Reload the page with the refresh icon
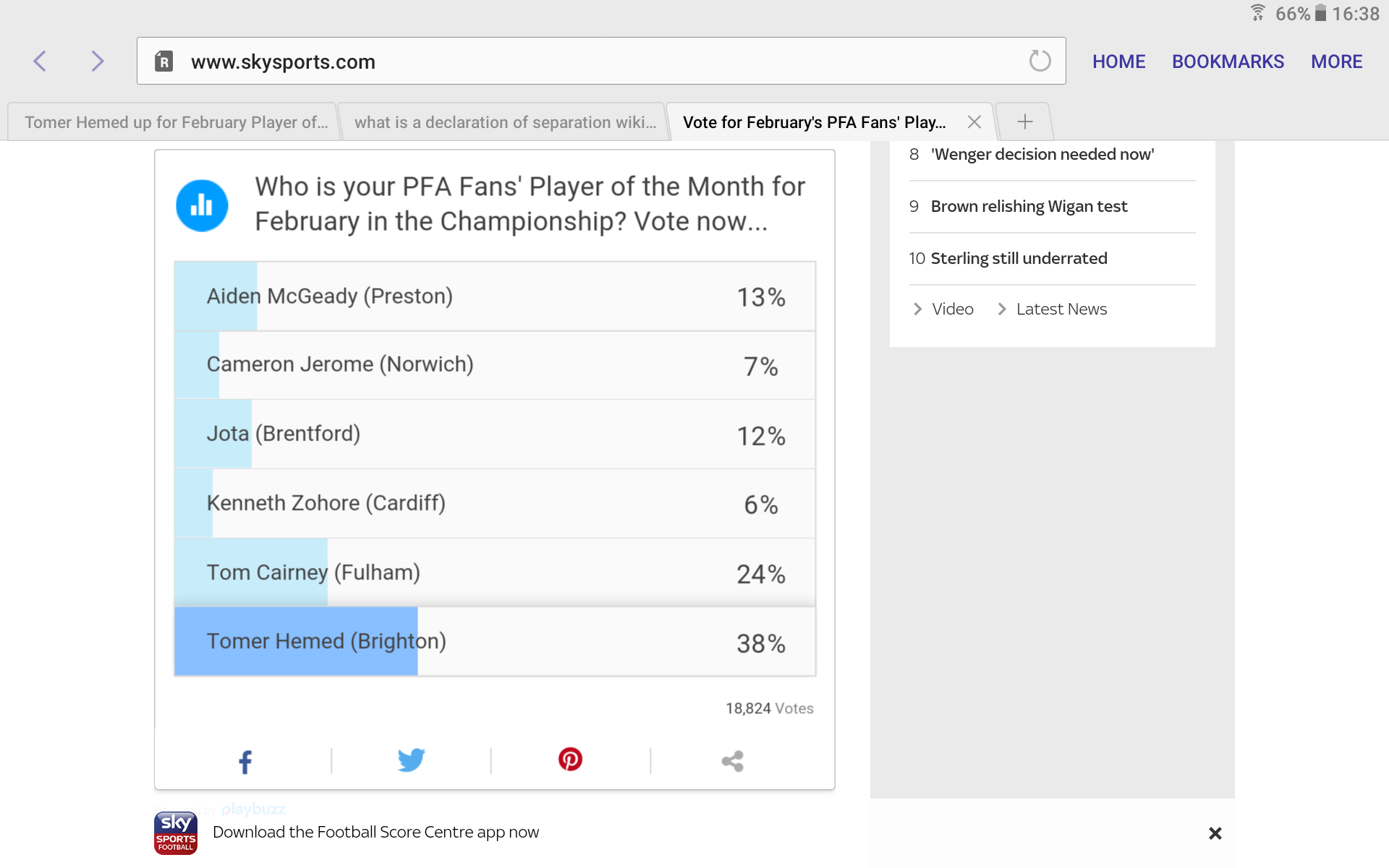The height and width of the screenshot is (868, 1389). (x=1040, y=61)
